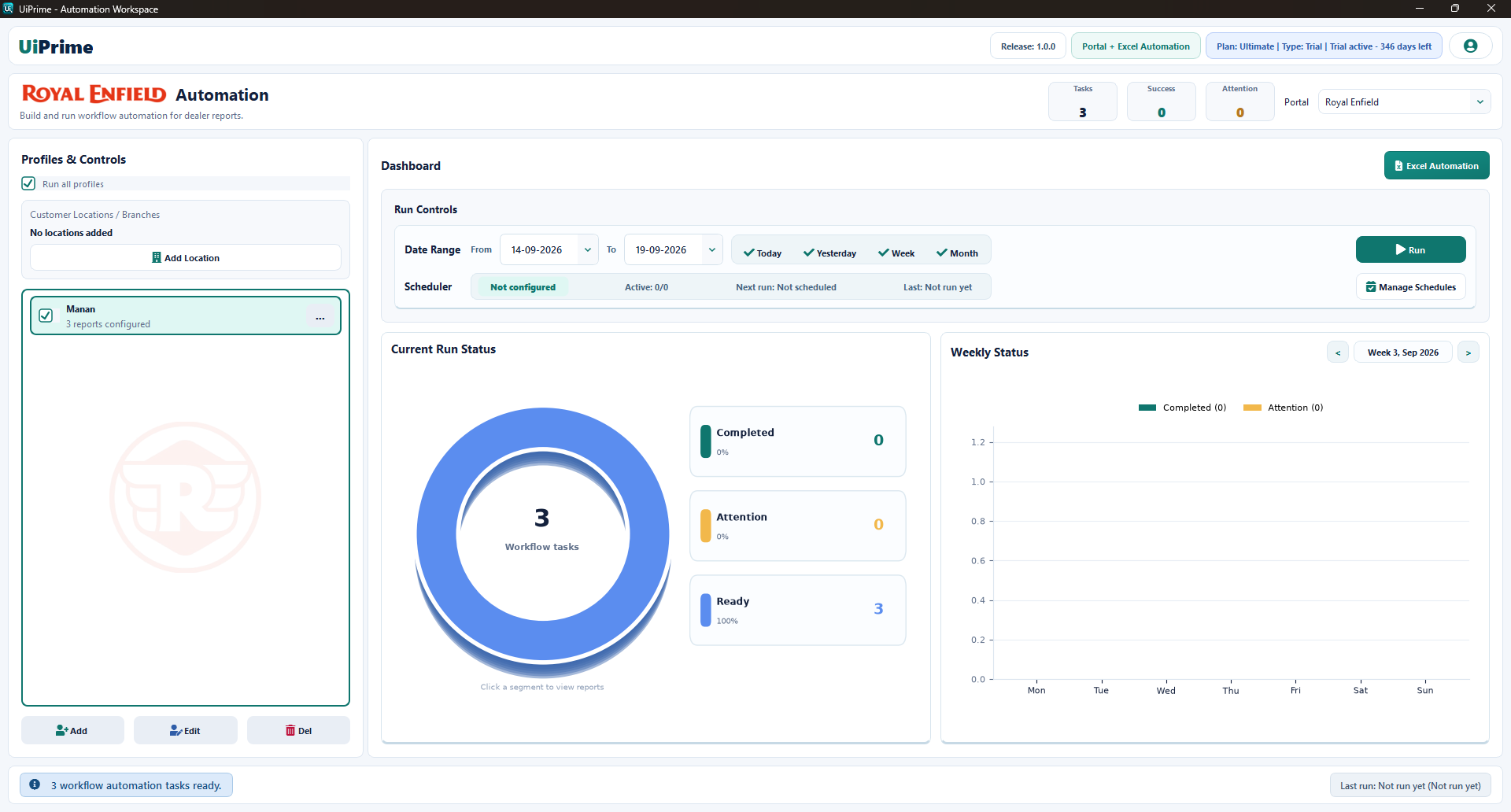Viewport: 1511px width, 812px height.
Task: Click the UiPrime logo
Action: click(x=56, y=46)
